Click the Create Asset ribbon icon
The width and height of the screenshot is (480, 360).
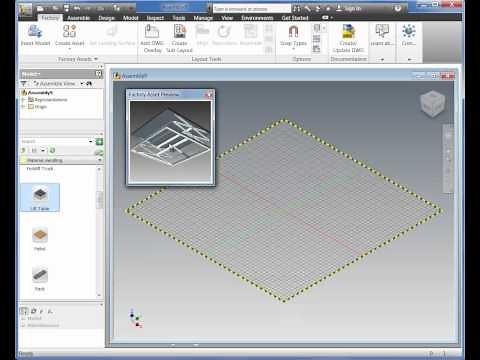point(69,31)
